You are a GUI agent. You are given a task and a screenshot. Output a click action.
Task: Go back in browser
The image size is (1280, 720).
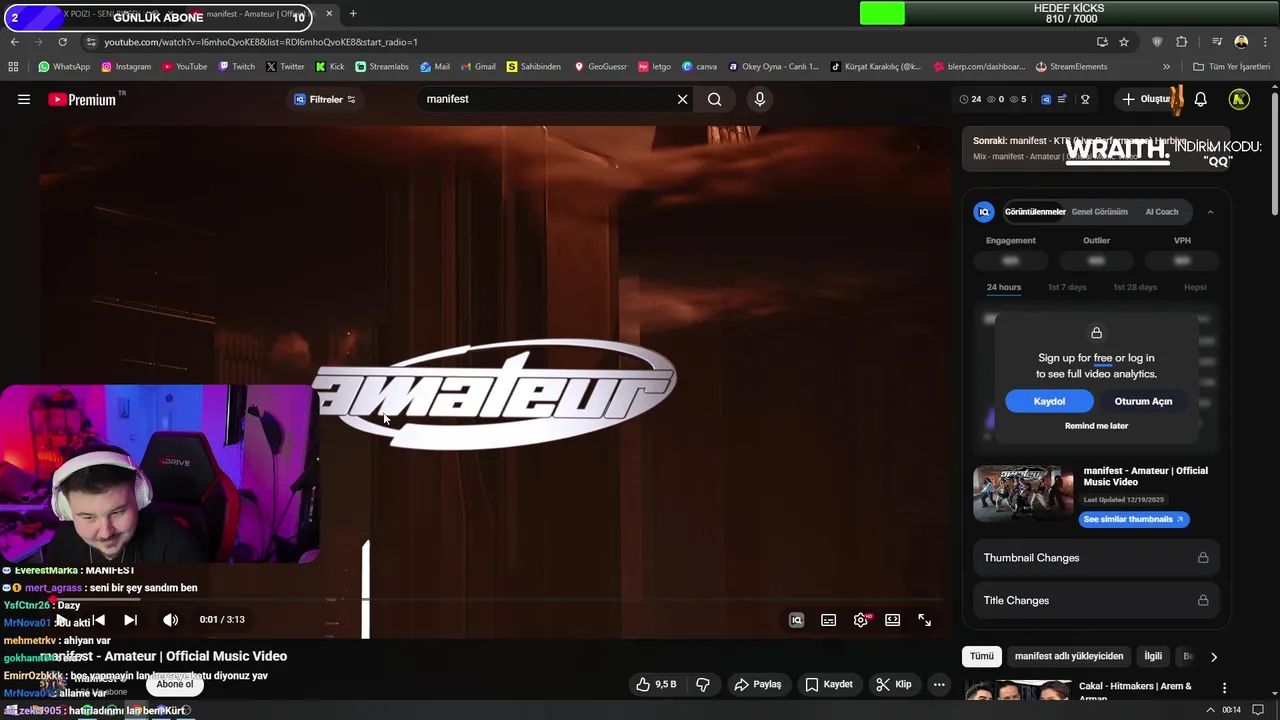[x=14, y=42]
